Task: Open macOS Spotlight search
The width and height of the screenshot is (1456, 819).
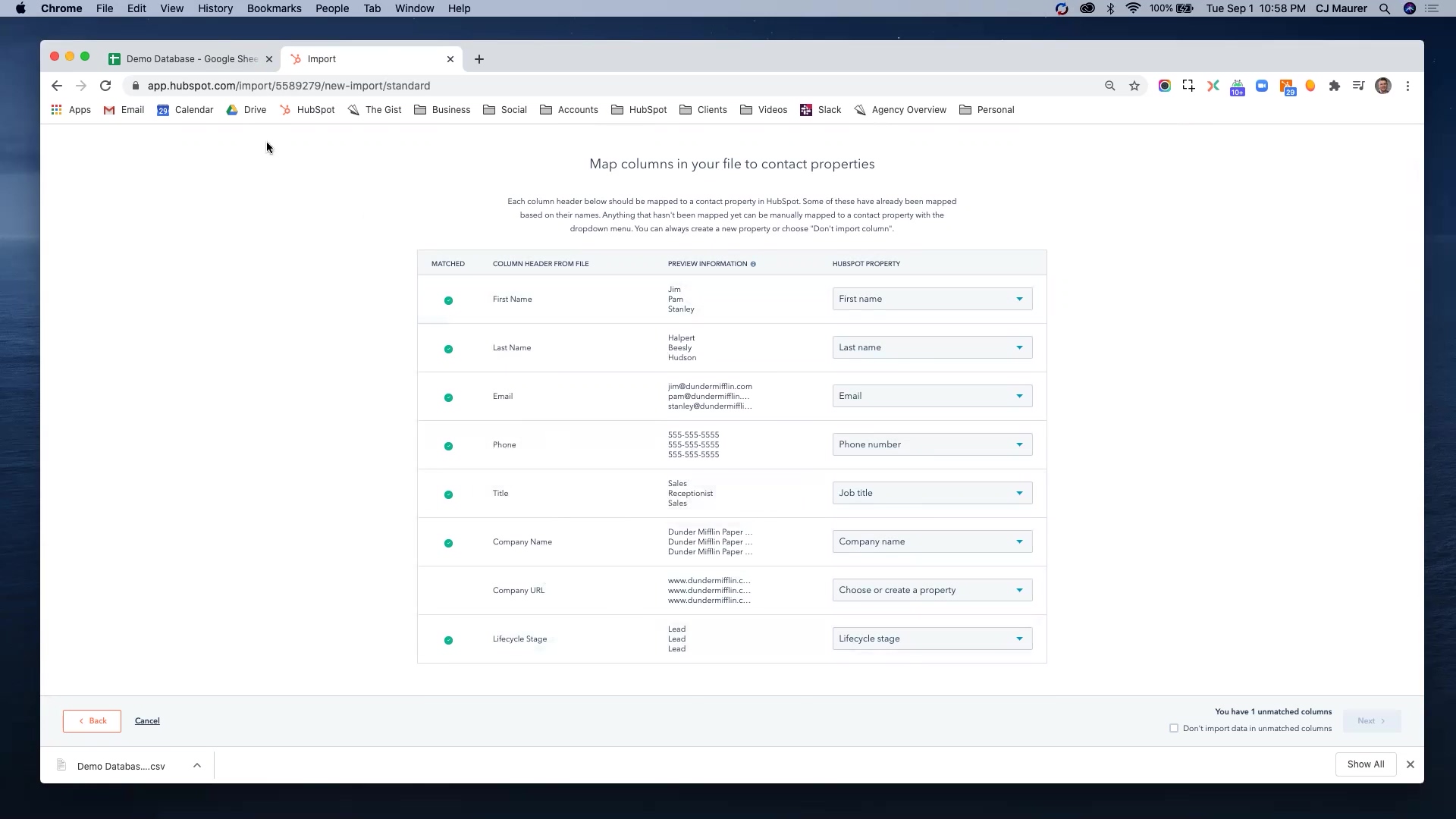Action: coord(1385,8)
